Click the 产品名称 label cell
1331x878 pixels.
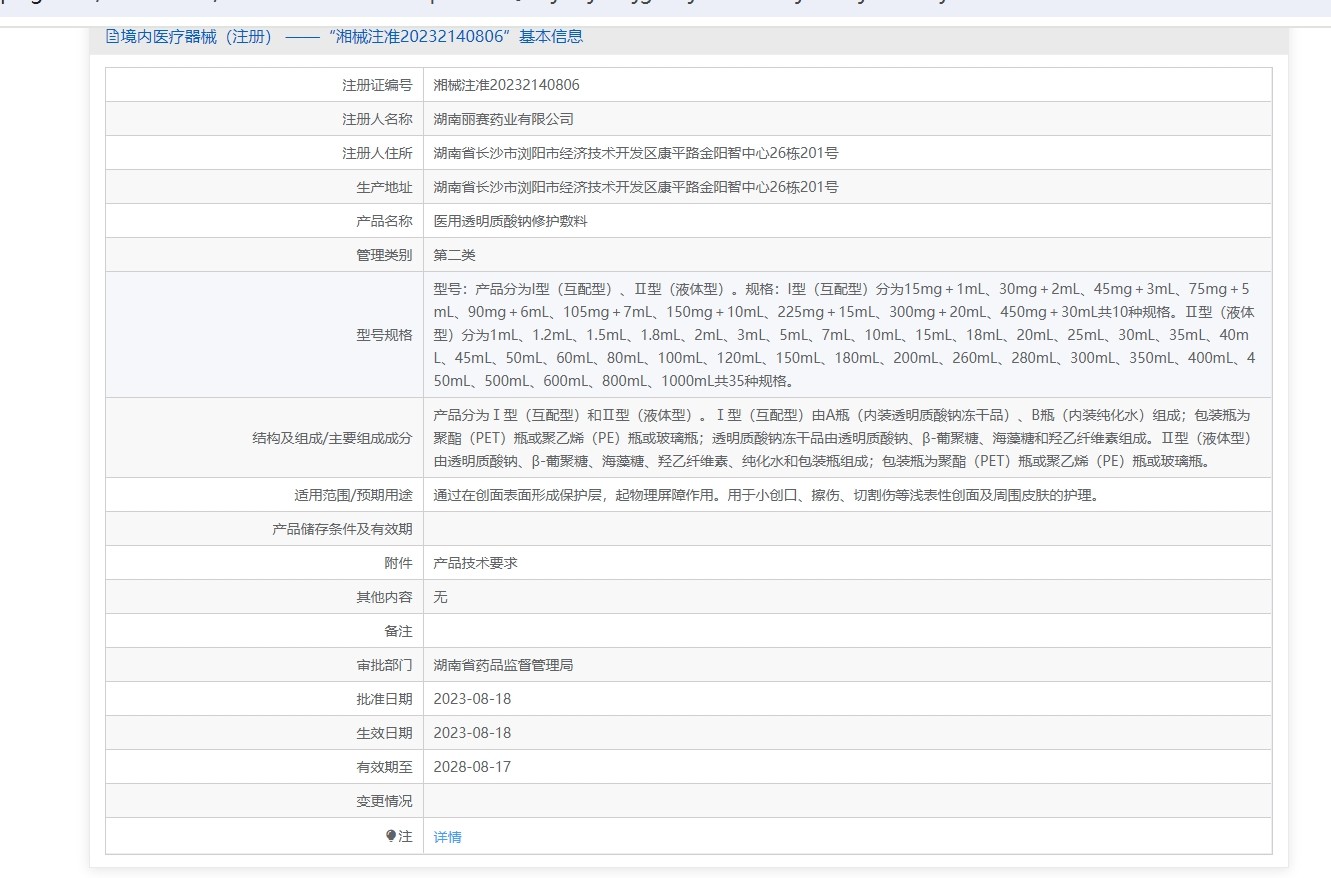tap(265, 221)
